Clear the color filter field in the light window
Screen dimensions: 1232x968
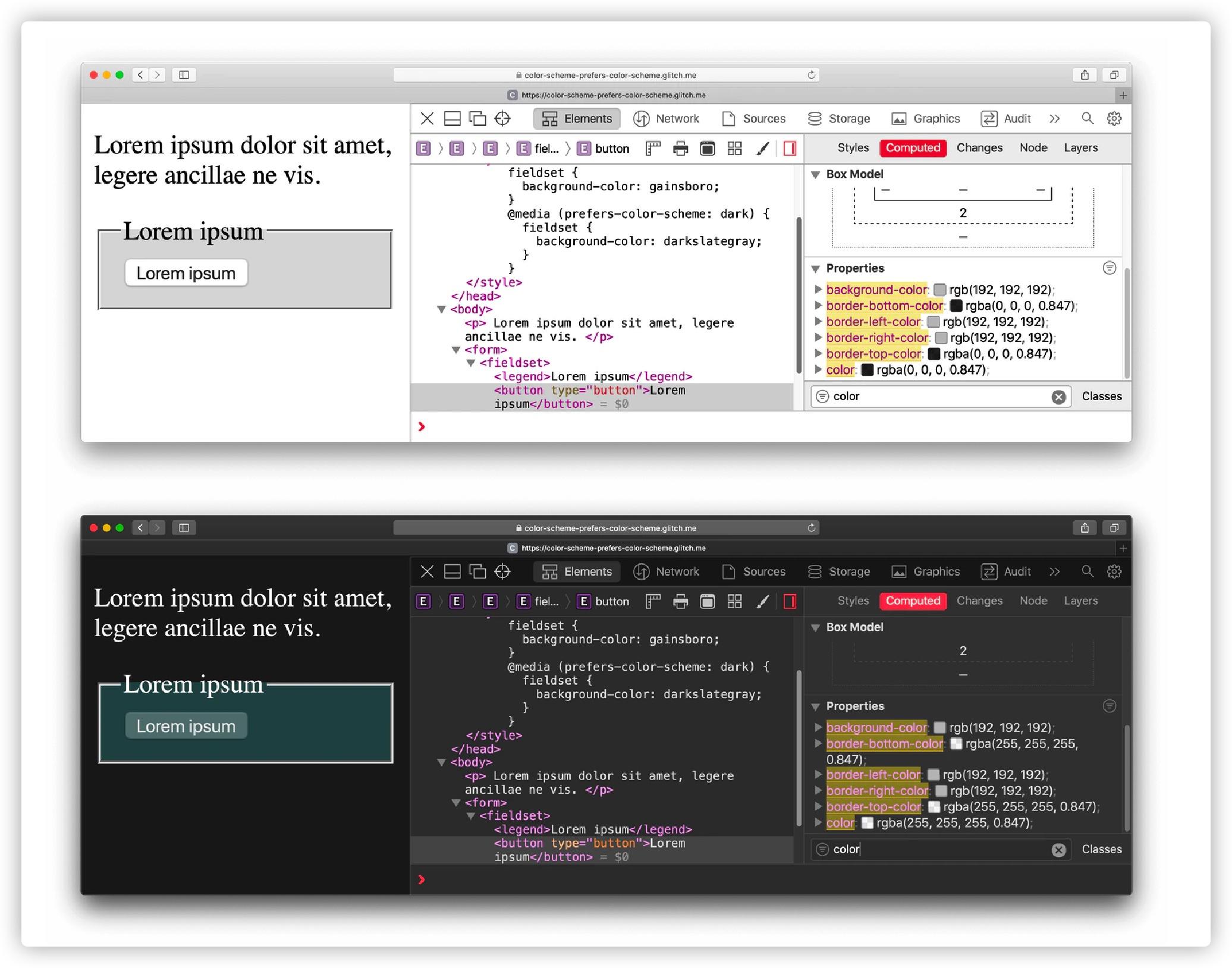tap(1058, 397)
